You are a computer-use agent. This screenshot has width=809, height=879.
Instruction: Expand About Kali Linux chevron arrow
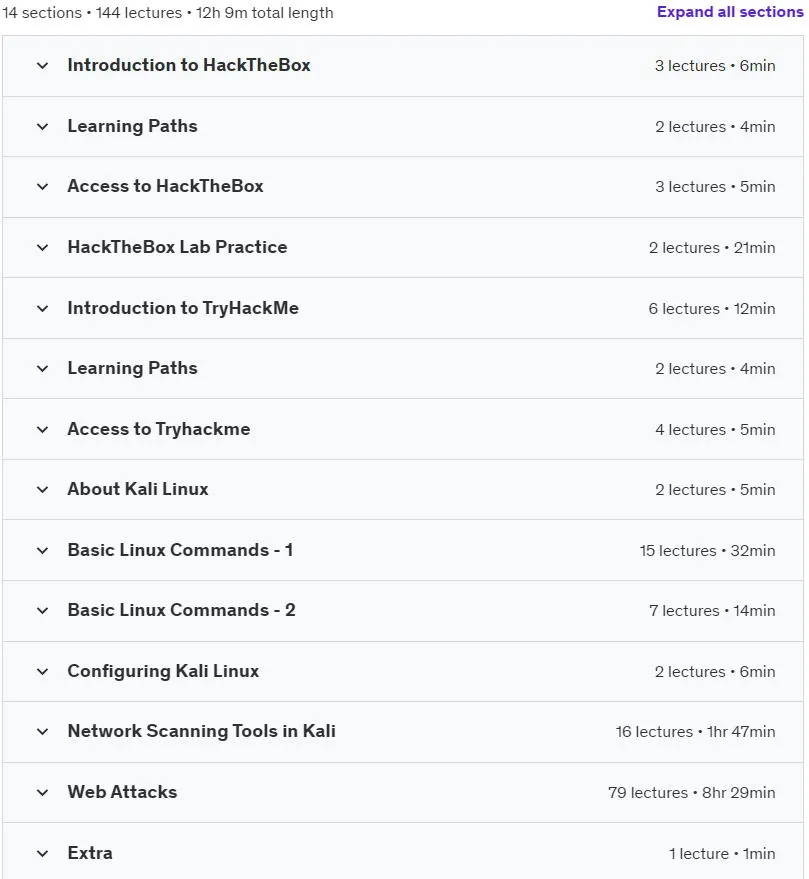coord(42,489)
